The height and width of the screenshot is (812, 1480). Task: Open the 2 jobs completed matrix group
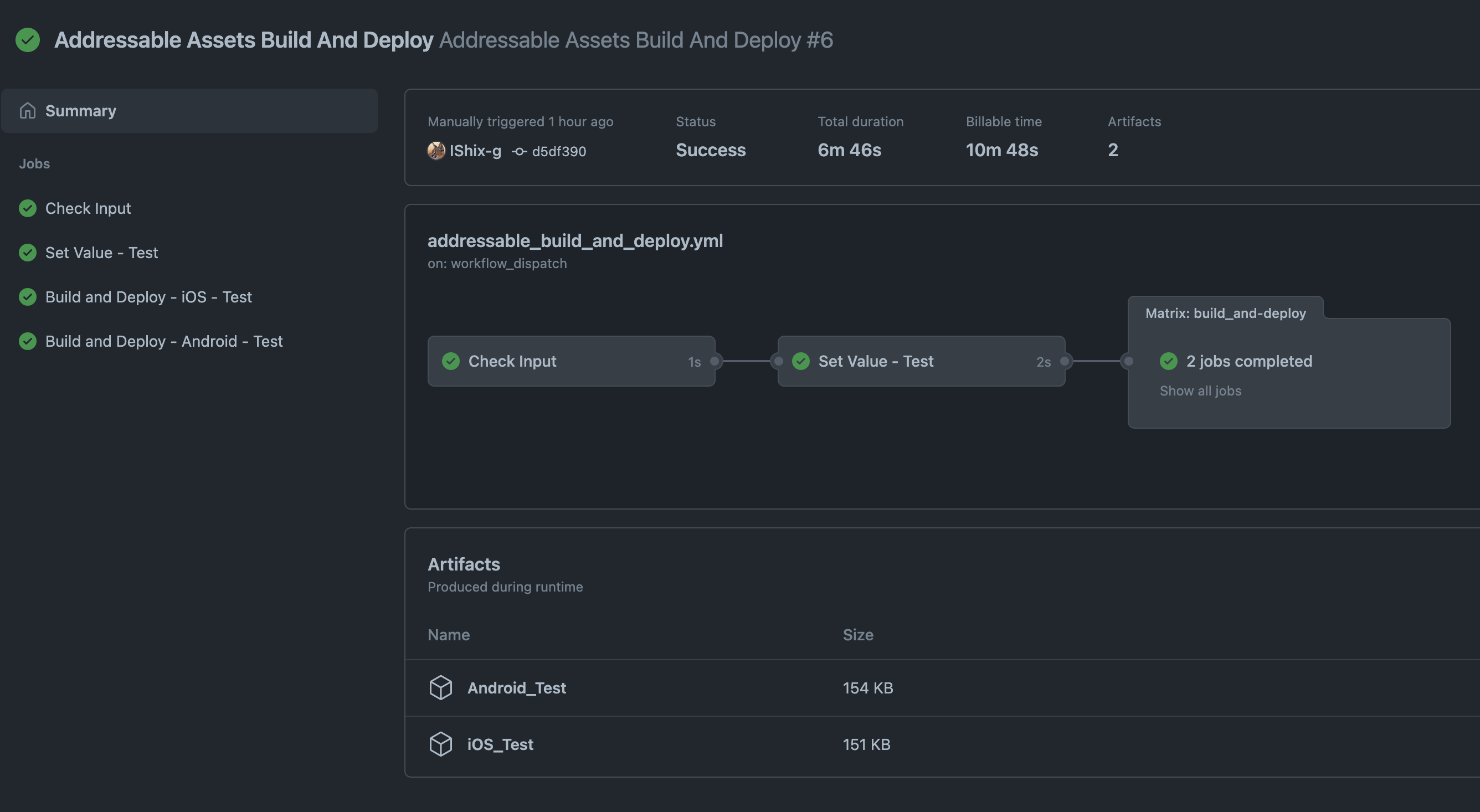pos(1248,361)
